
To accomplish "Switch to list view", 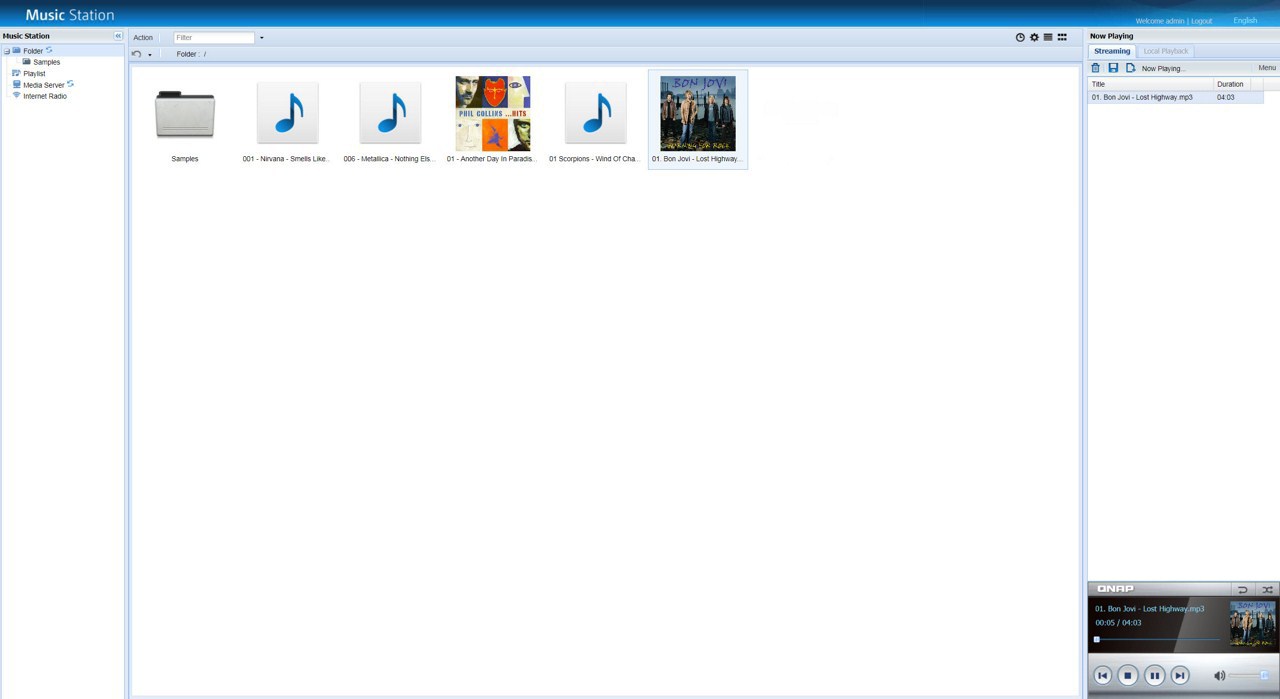I will [x=1048, y=37].
